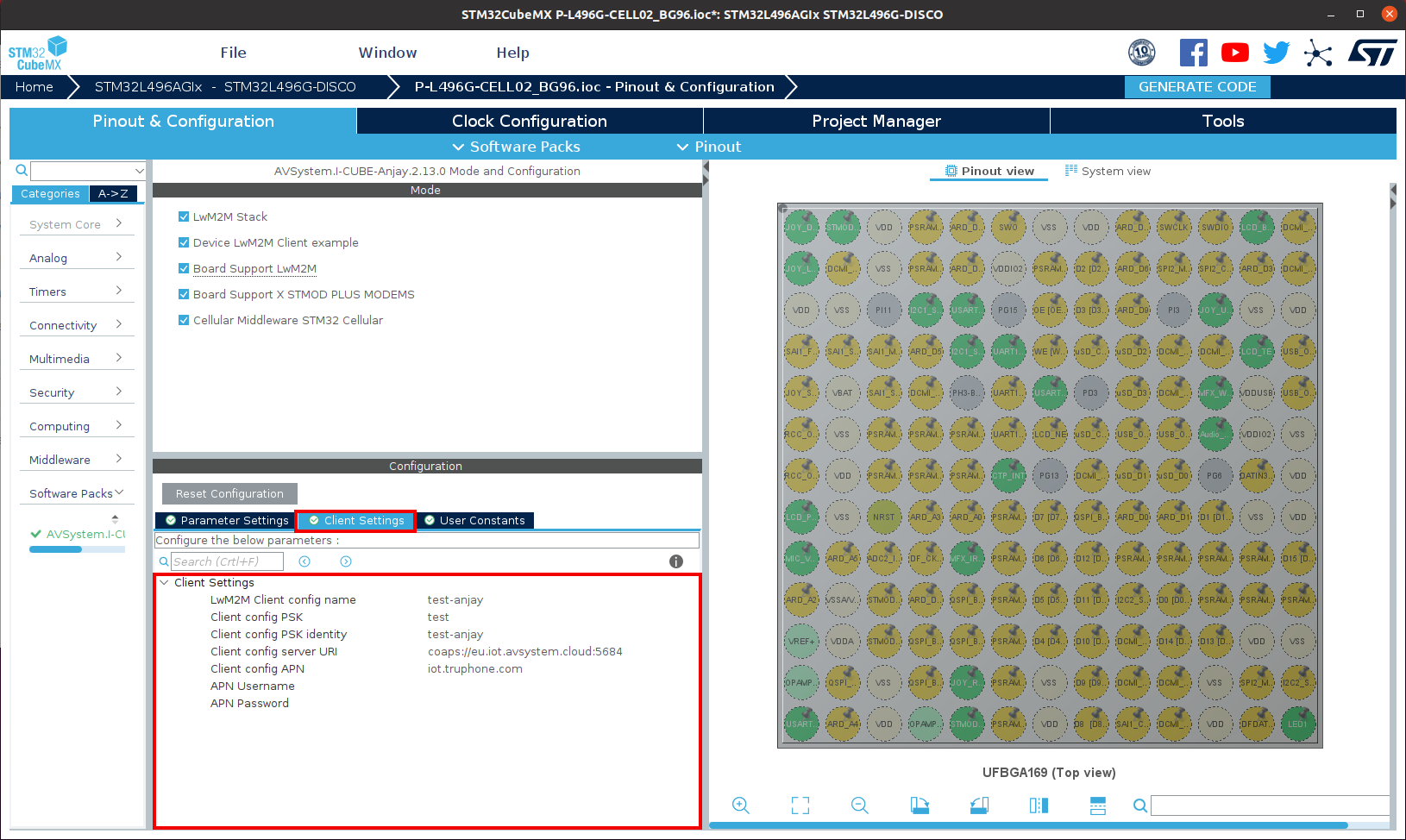Go to Home in the breadcrumb
The width and height of the screenshot is (1406, 840).
coord(35,86)
